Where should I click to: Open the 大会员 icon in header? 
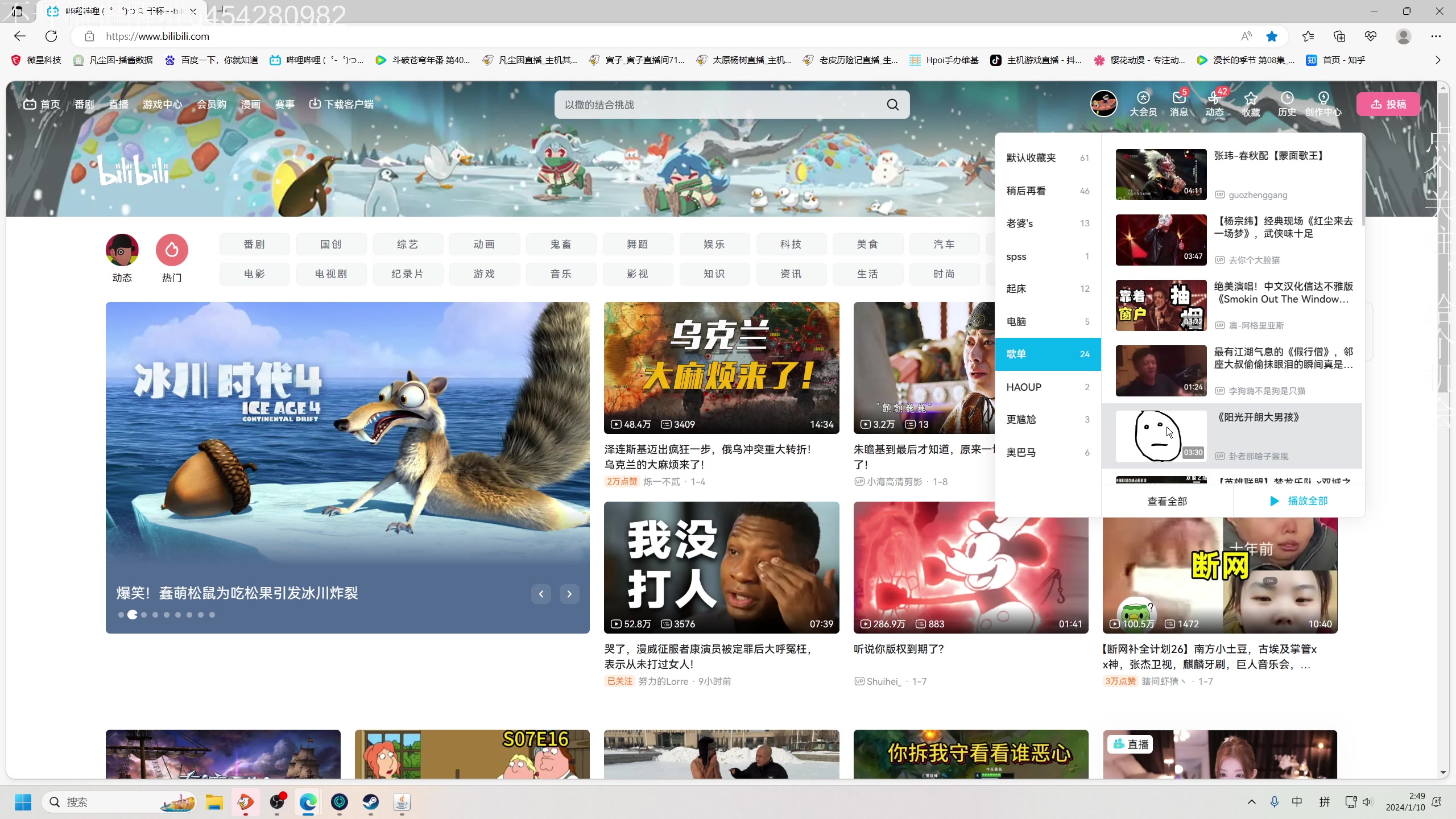pyautogui.click(x=1143, y=104)
